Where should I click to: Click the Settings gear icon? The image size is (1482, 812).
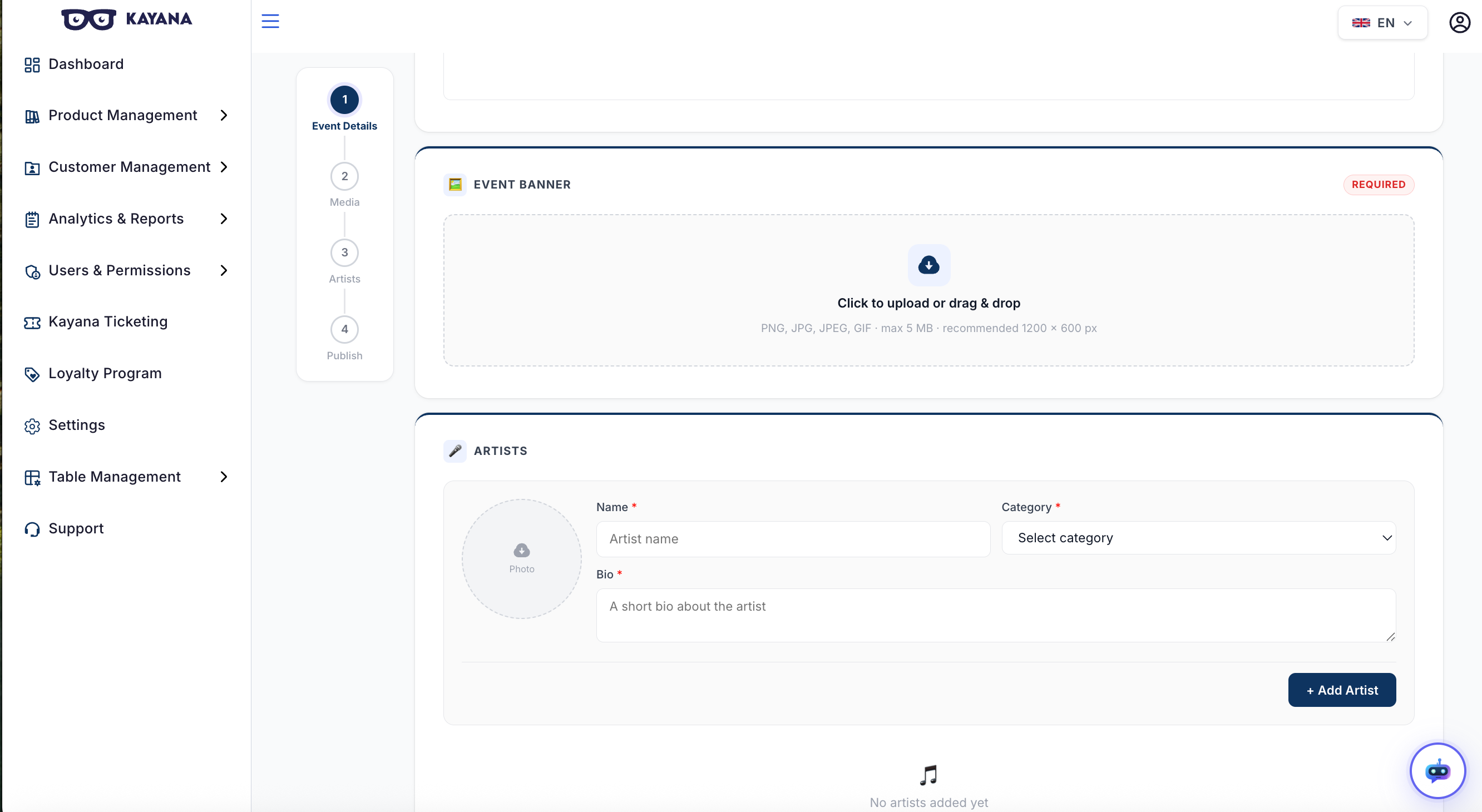(x=32, y=426)
